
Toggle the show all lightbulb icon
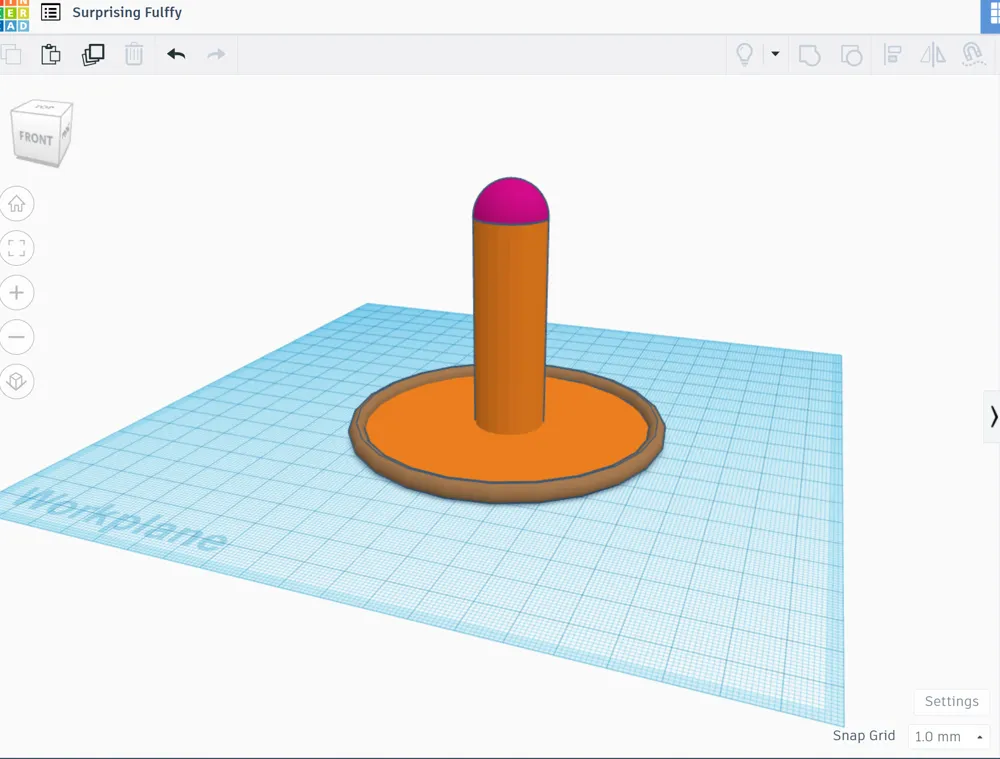(x=744, y=54)
